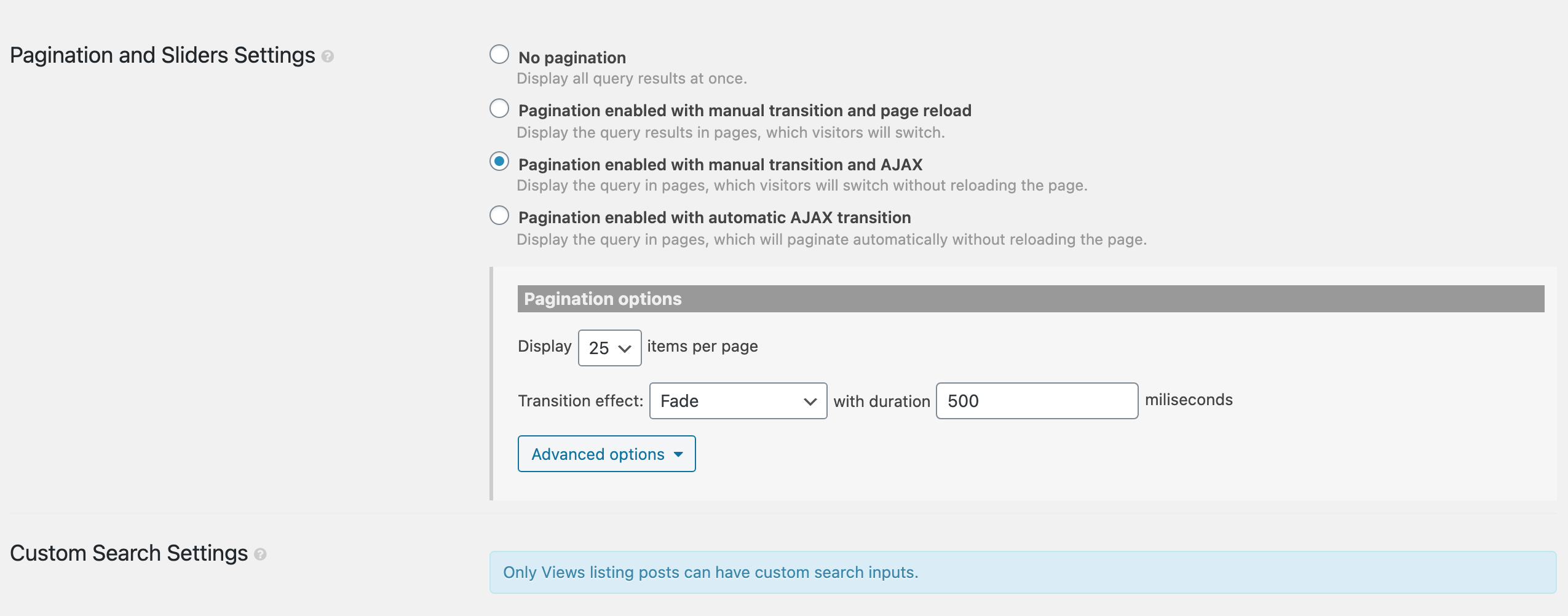Screen dimensions: 1568x616
Task: Click the automatic AJAX transition label
Action: coord(715,218)
